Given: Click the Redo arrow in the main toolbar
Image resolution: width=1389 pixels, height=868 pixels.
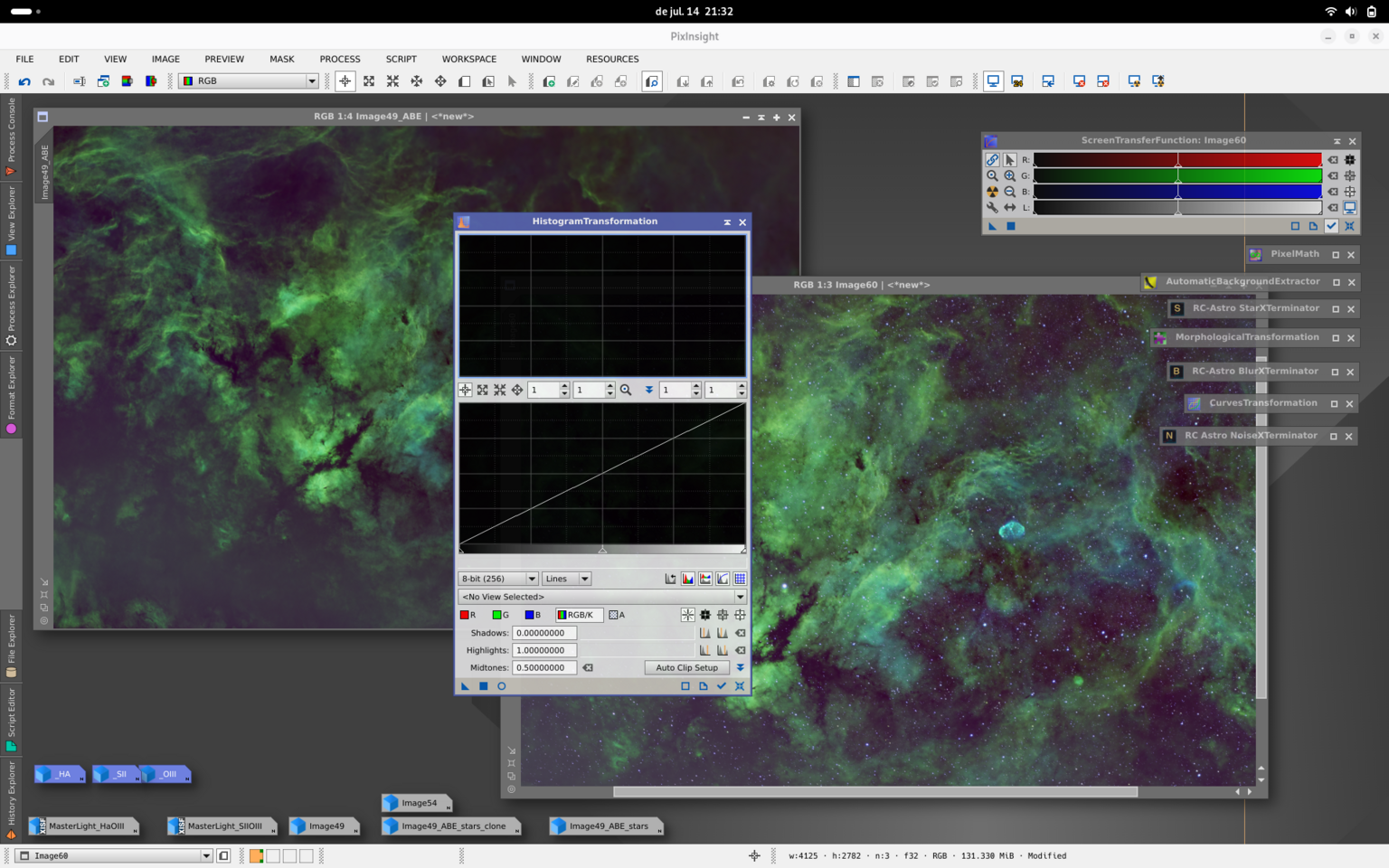Looking at the screenshot, I should tap(49, 81).
